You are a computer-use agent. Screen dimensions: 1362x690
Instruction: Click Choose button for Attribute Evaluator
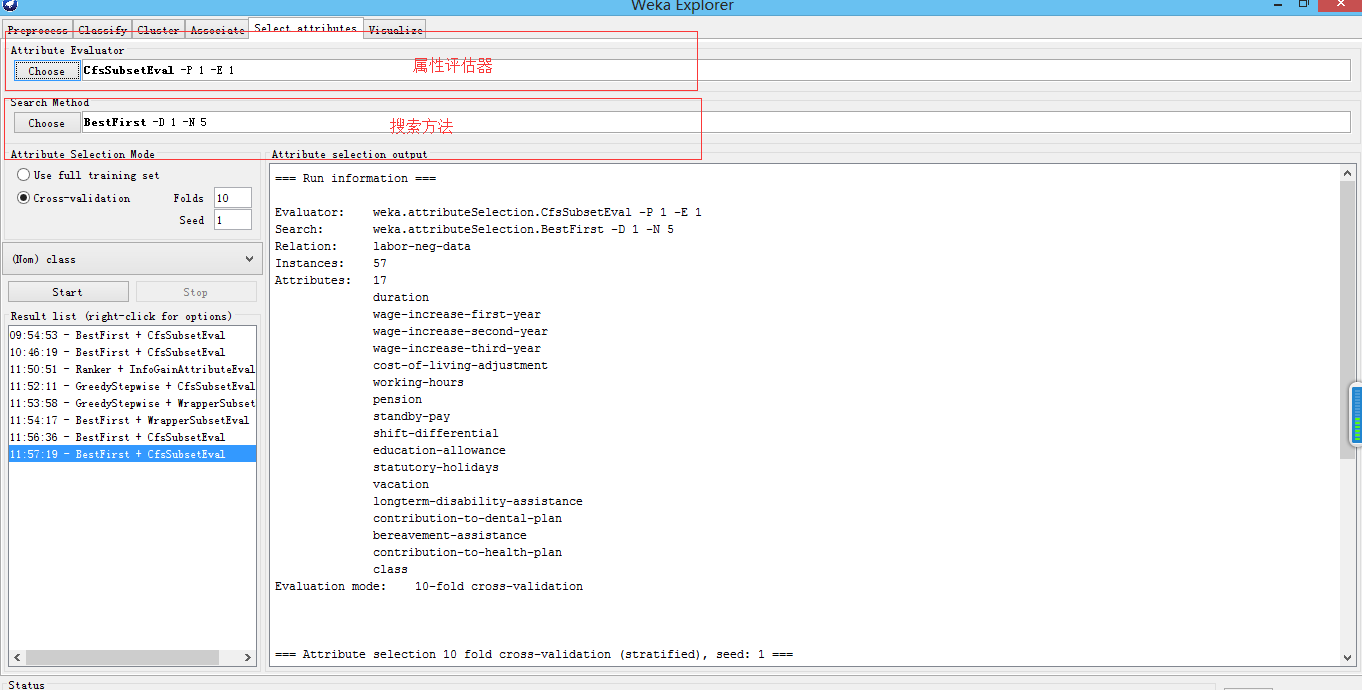pos(46,71)
